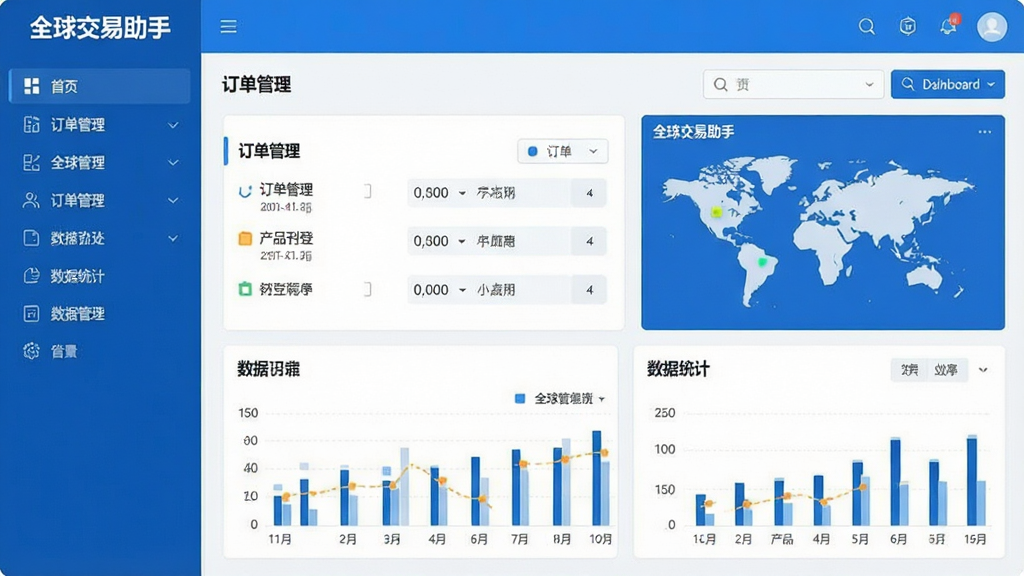Click the 全球交易助手 logo title in the sidebar
The image size is (1024, 576).
pyautogui.click(x=100, y=27)
